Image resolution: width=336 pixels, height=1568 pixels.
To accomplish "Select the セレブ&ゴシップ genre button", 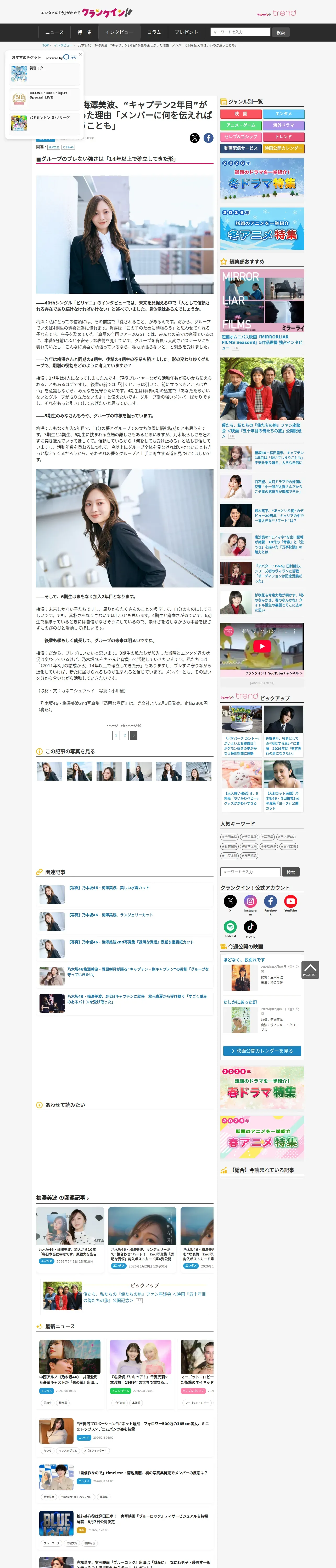I will pos(241,137).
